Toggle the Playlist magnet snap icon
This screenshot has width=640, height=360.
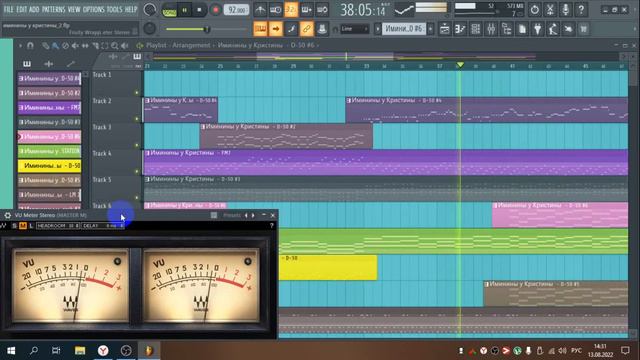(x=31, y=46)
